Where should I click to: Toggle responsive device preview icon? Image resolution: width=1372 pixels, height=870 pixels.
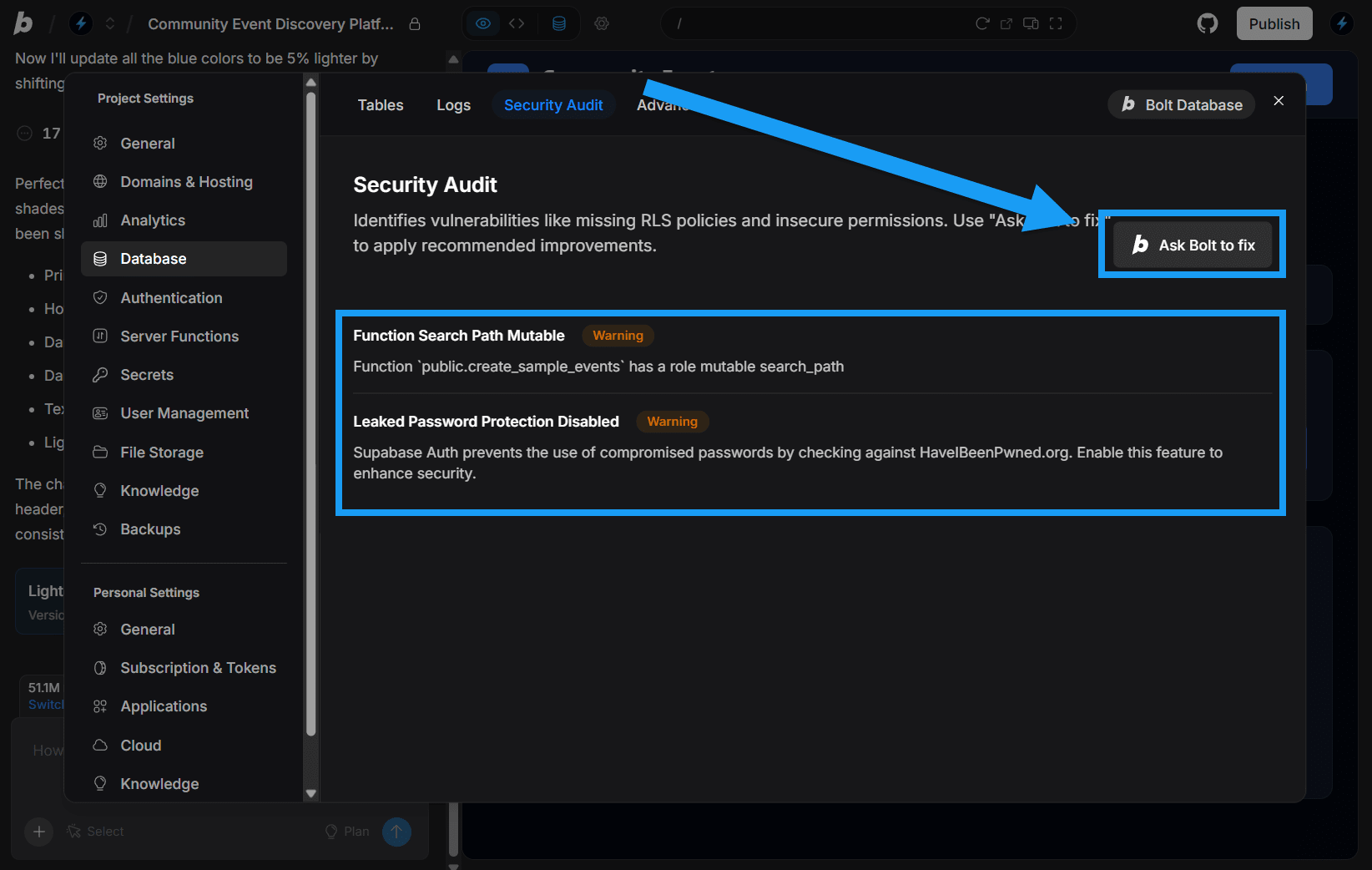[x=1031, y=23]
